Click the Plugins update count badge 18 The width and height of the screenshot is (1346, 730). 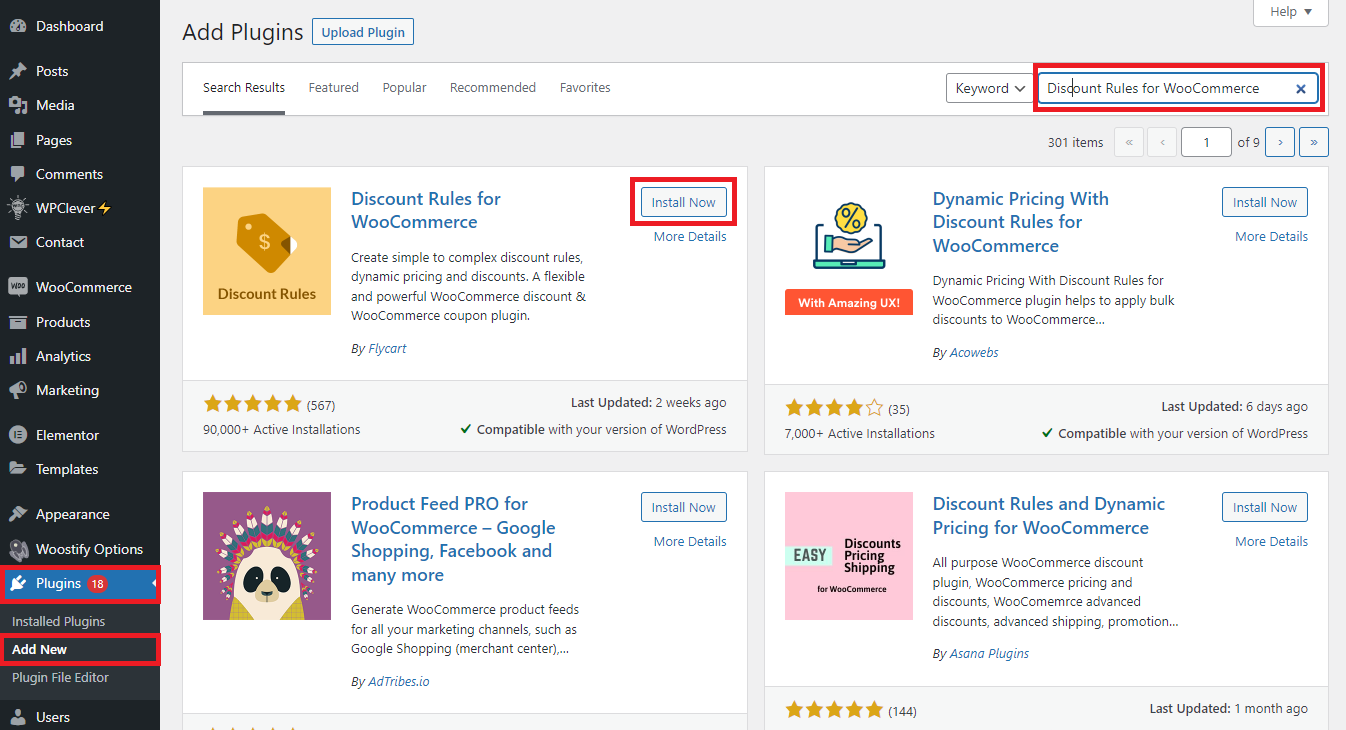click(97, 584)
